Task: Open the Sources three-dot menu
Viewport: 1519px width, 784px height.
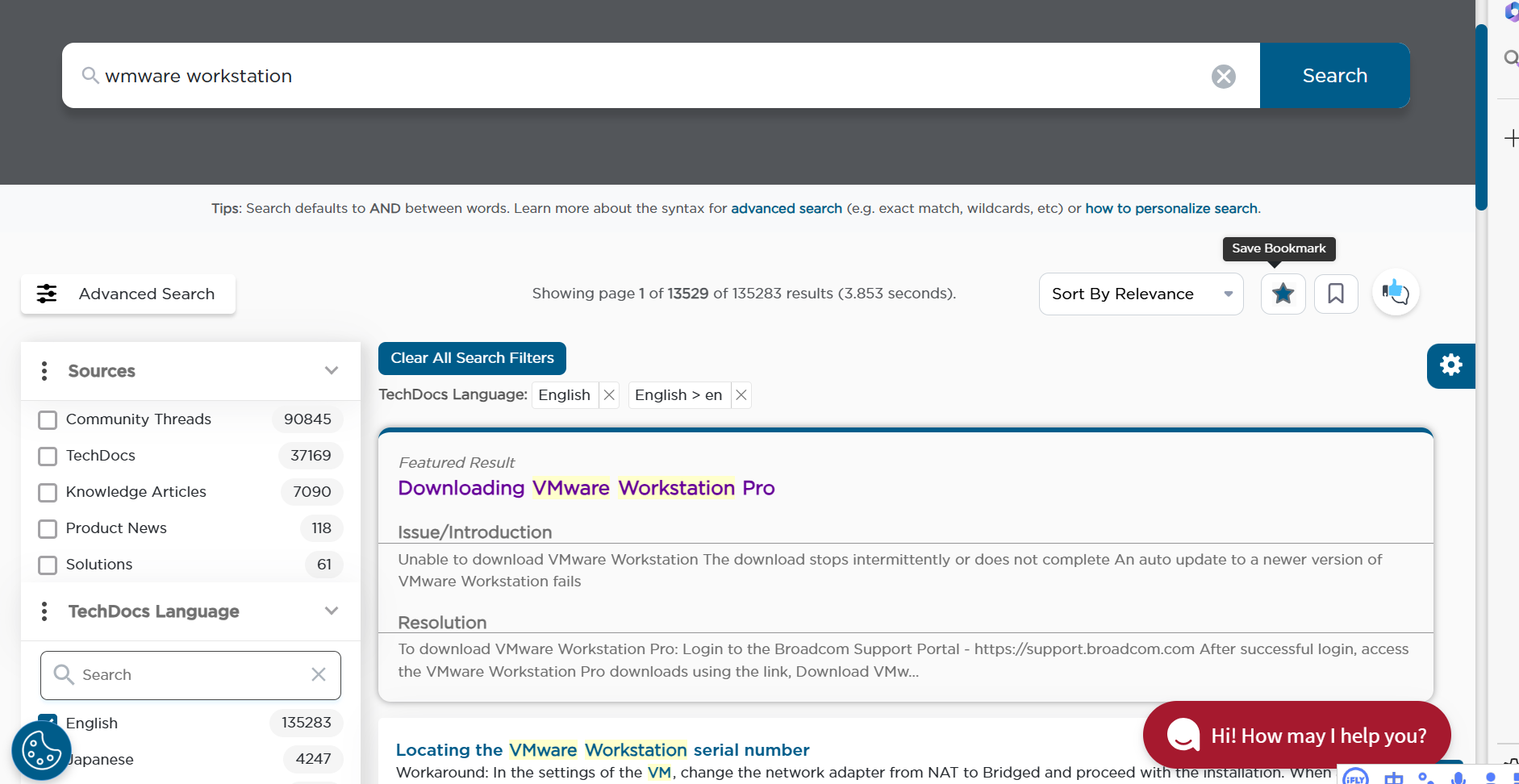Action: (44, 371)
